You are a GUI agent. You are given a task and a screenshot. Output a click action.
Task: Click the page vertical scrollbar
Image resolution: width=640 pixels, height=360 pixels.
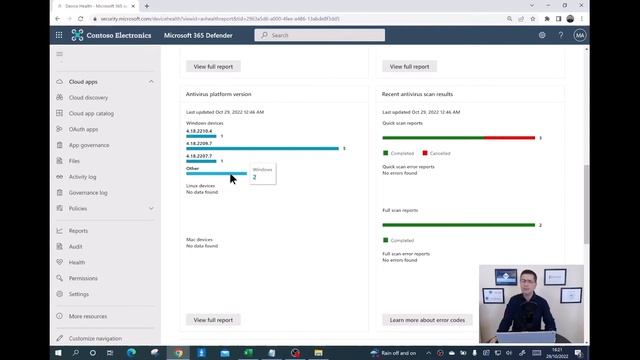tap(587, 204)
